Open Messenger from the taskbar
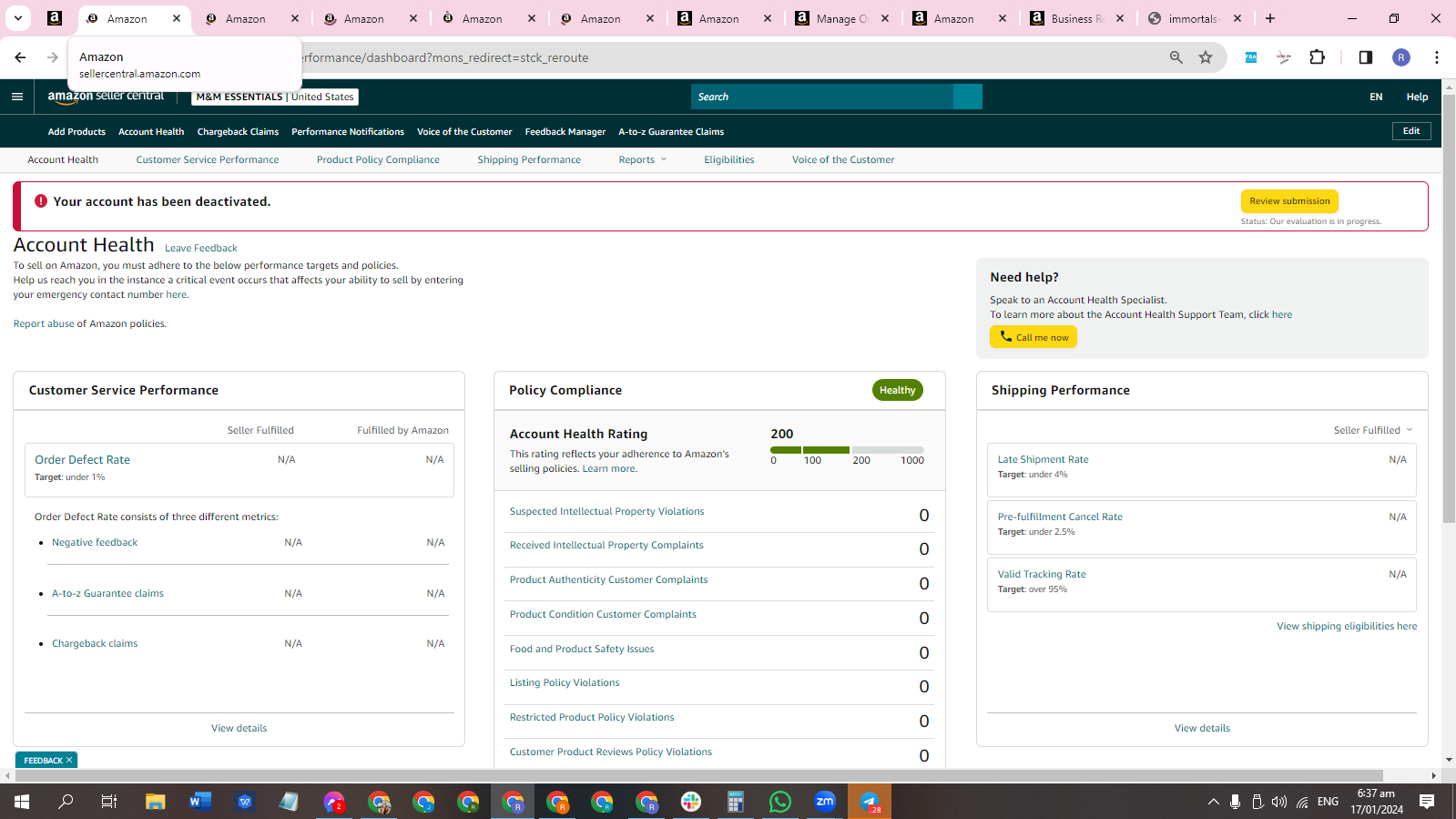Image resolution: width=1456 pixels, height=819 pixels. (x=334, y=802)
